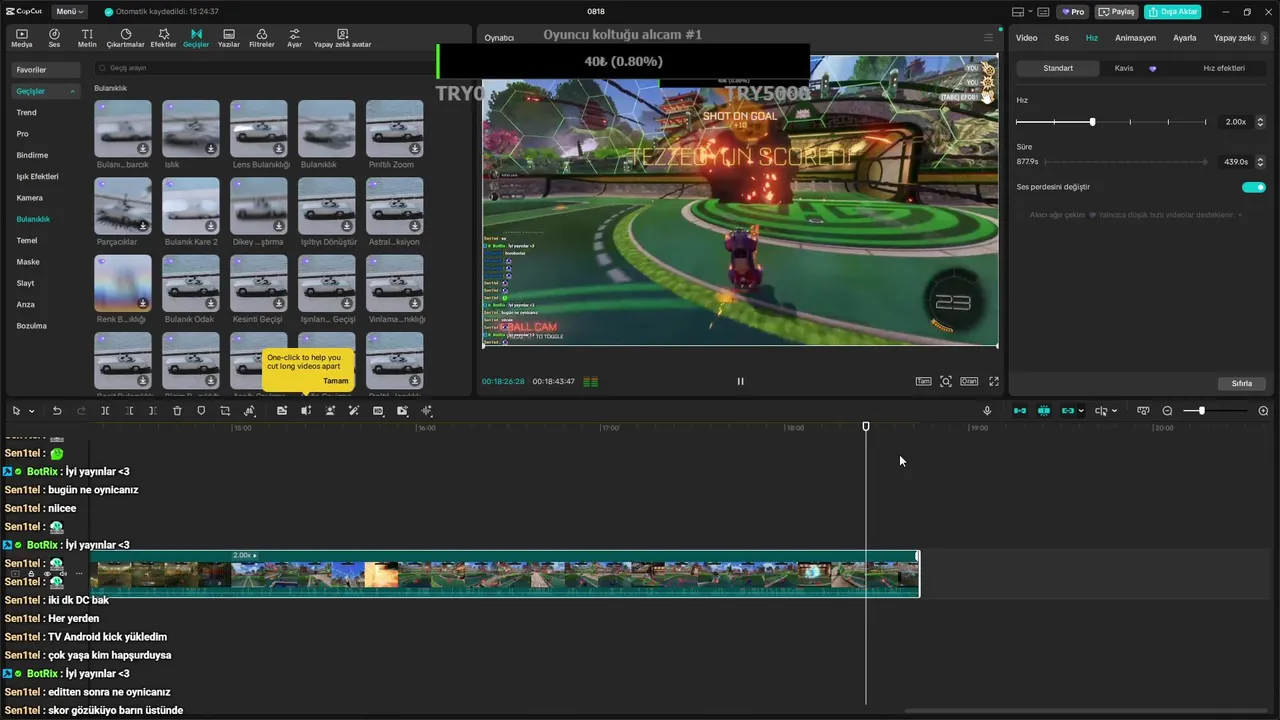The height and width of the screenshot is (720, 1280).
Task: Delete the selected clip with trash icon
Action: pos(177,411)
